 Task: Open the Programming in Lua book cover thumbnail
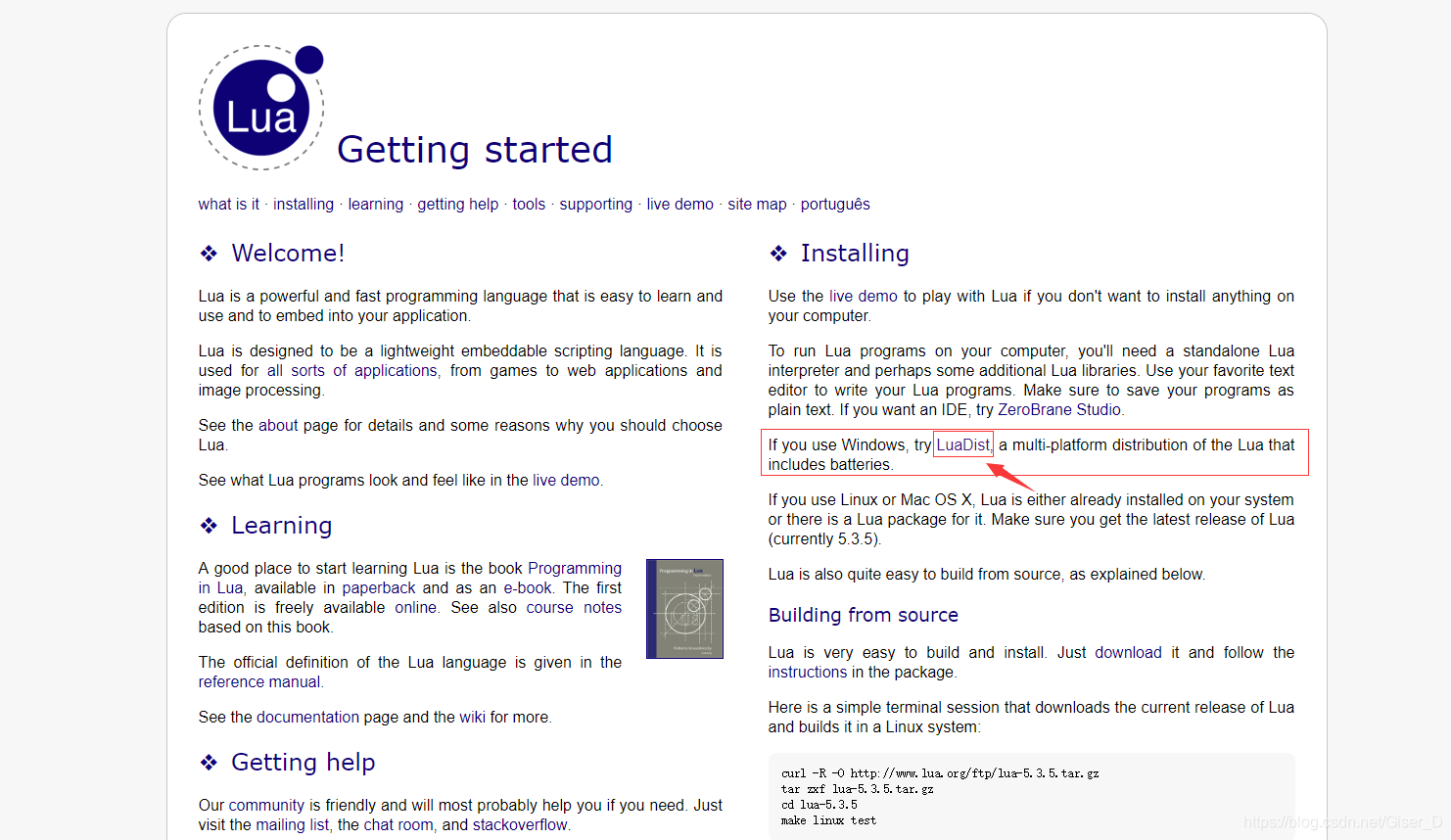tap(684, 608)
